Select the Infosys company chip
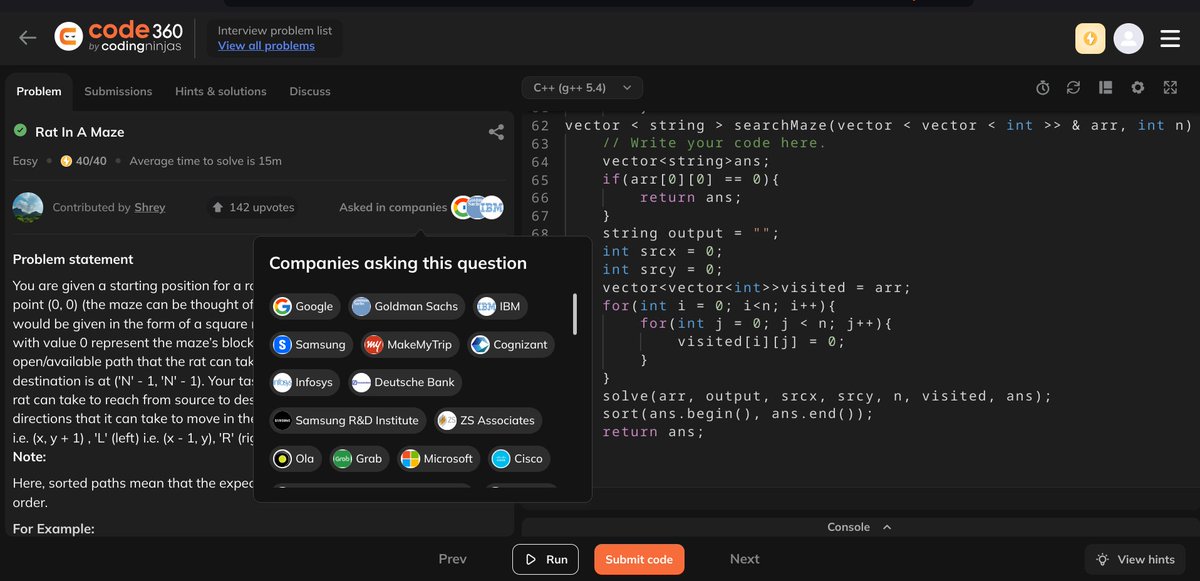This screenshot has width=1200, height=581. click(x=305, y=382)
